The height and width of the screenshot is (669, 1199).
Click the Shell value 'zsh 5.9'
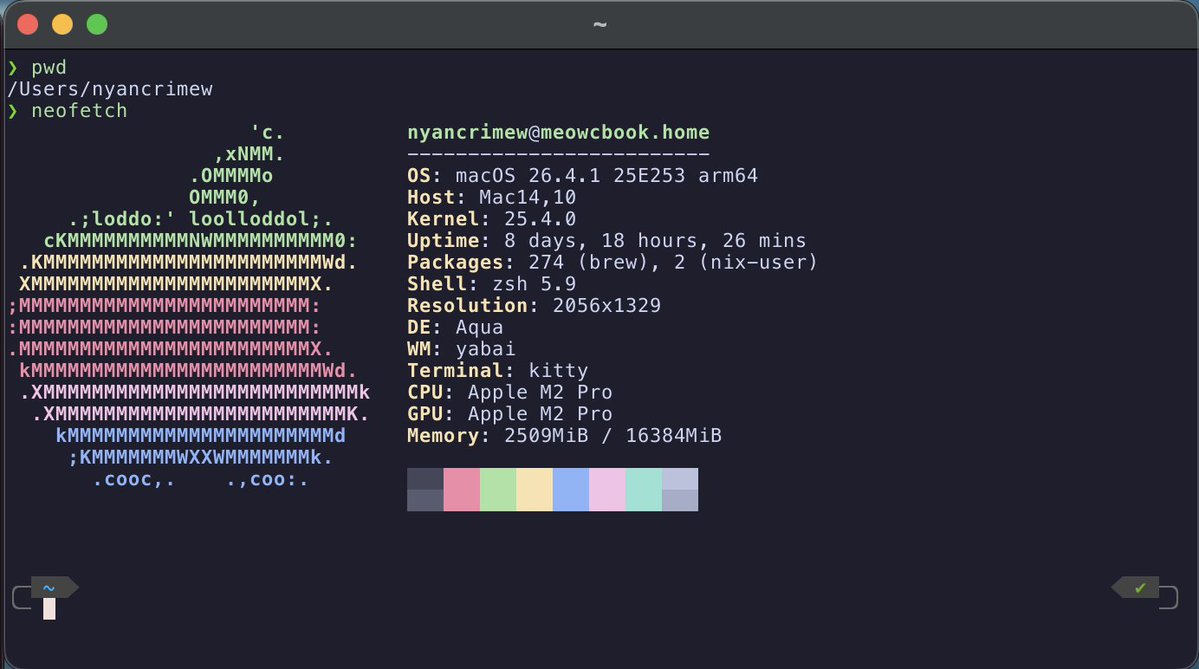point(534,284)
